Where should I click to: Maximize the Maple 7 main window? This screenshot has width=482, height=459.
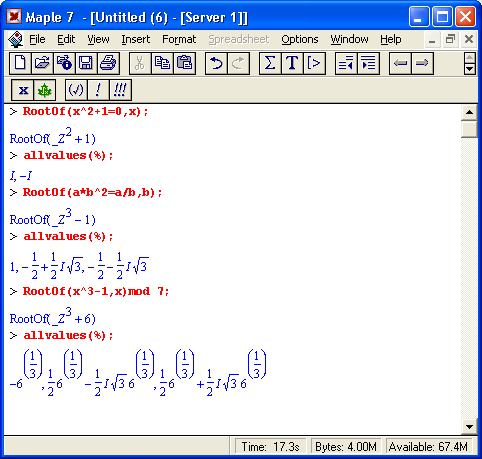pos(442,17)
